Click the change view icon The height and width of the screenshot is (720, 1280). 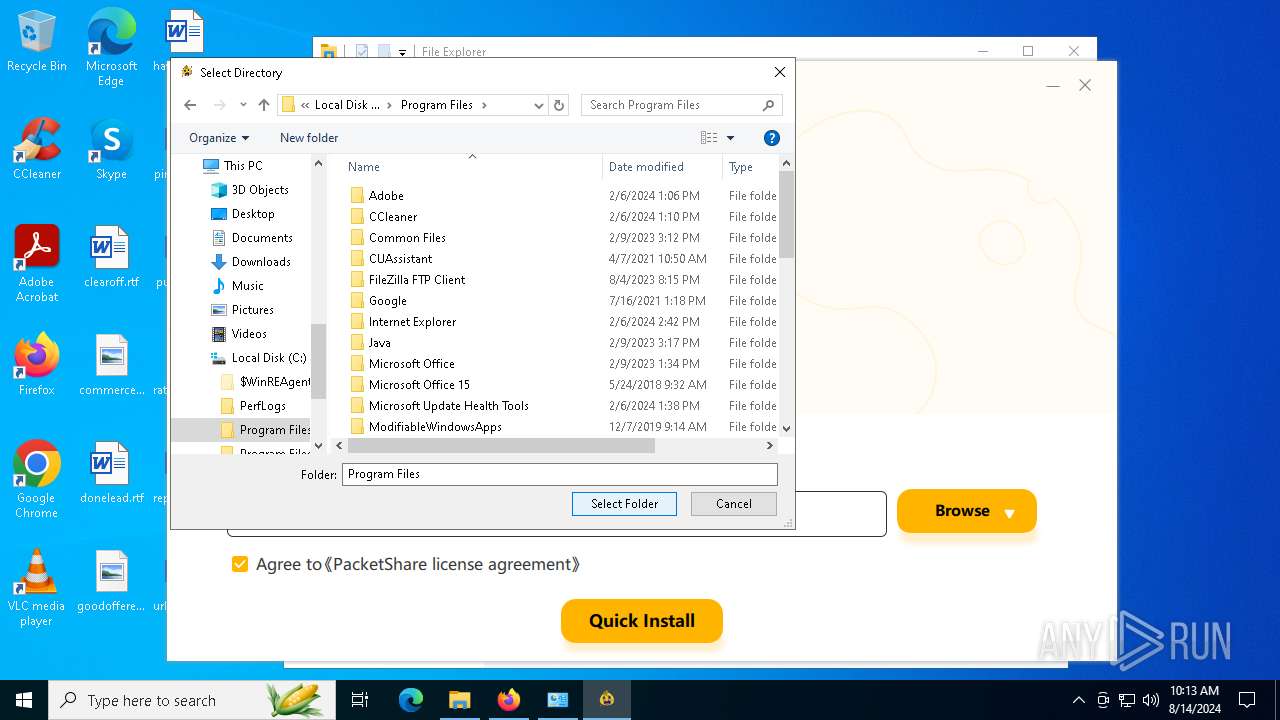[709, 138]
